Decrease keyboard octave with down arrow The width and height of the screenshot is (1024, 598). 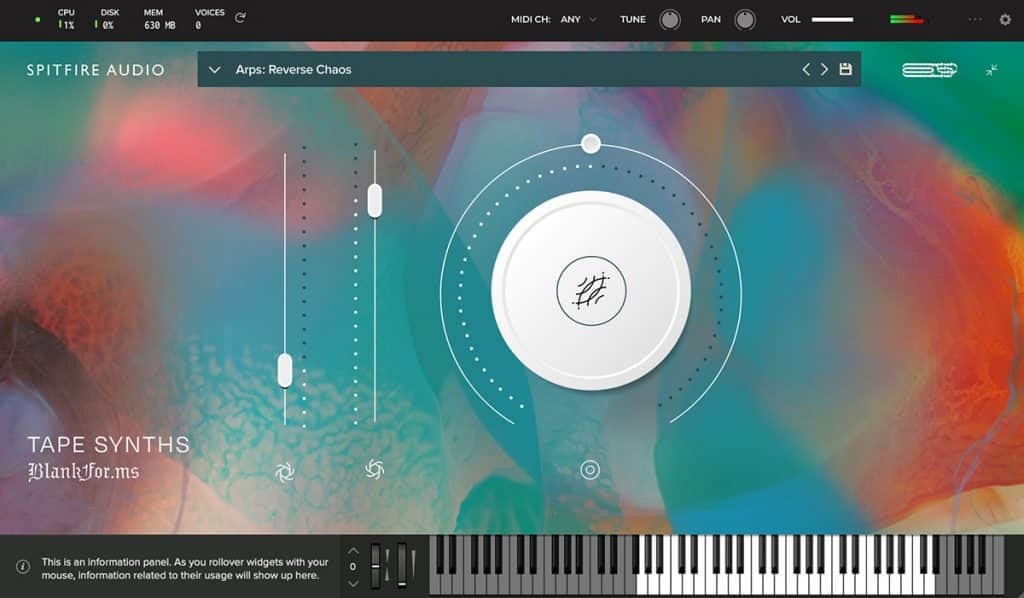coord(352,582)
